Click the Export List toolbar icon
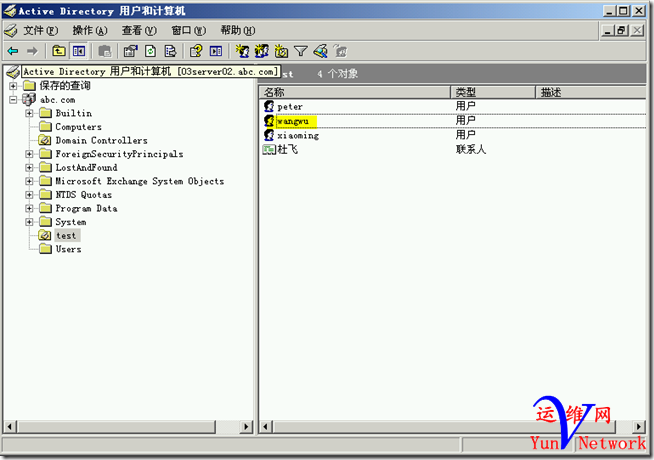654x460 pixels. [x=170, y=51]
